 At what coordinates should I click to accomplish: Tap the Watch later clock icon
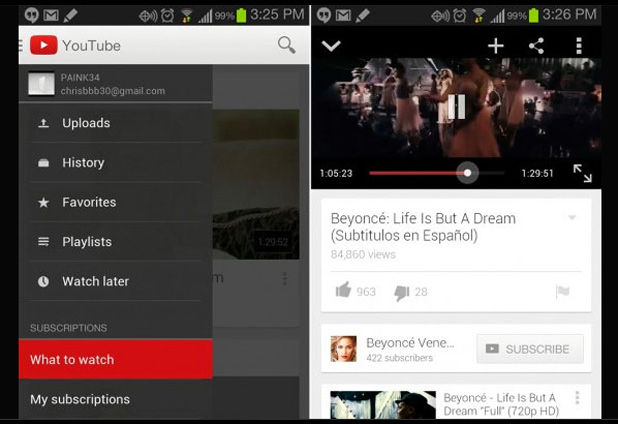[x=43, y=281]
